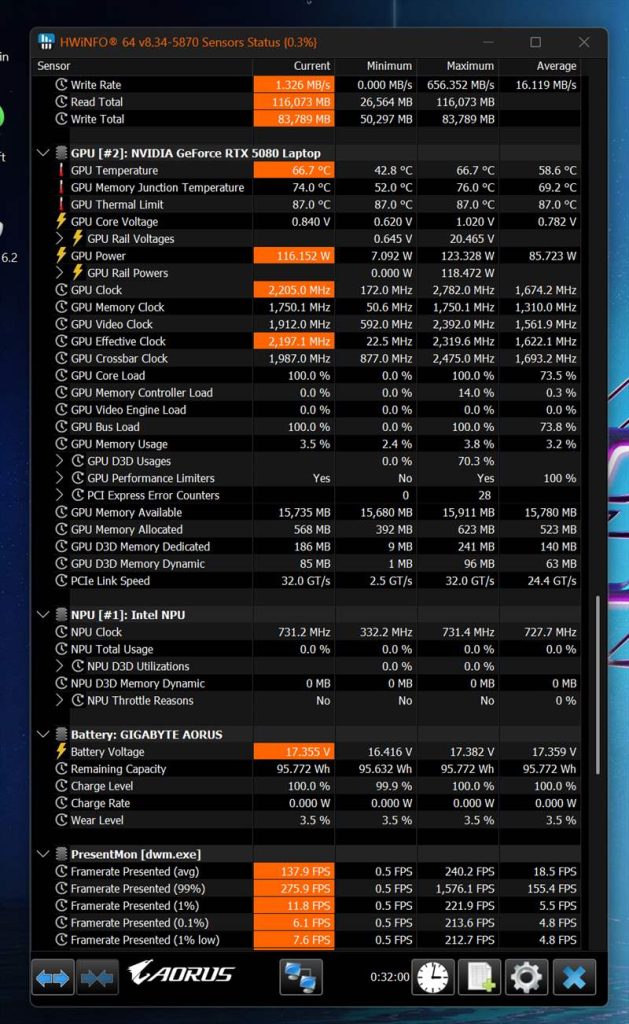The height and width of the screenshot is (1024, 629).
Task: Open the network remote monitoring icon
Action: point(300,977)
